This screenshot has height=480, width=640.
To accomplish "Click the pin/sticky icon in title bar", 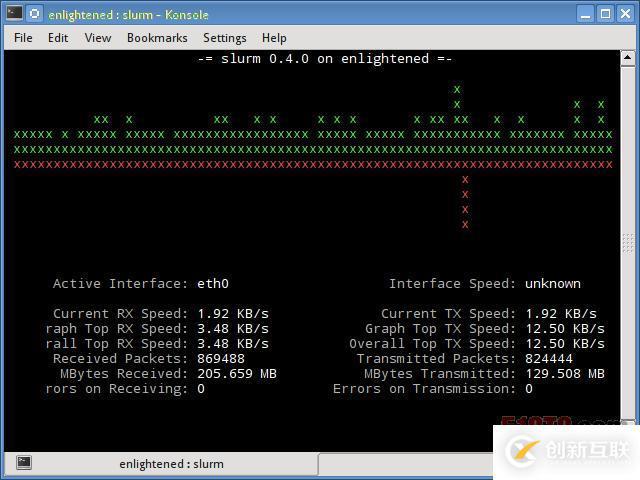I will (x=35, y=13).
